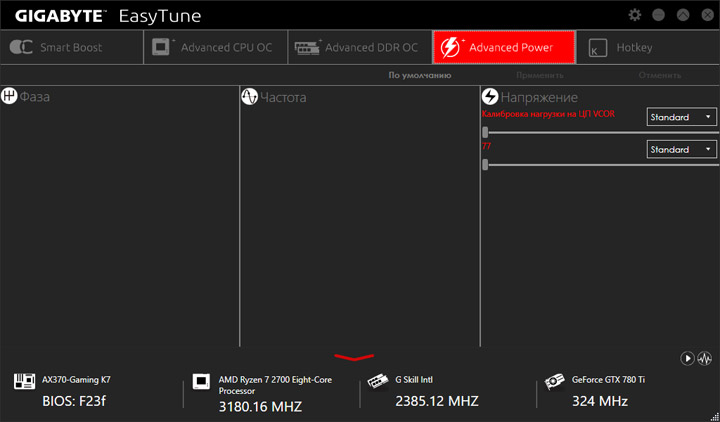Click the window resize grip in corner

(714, 416)
